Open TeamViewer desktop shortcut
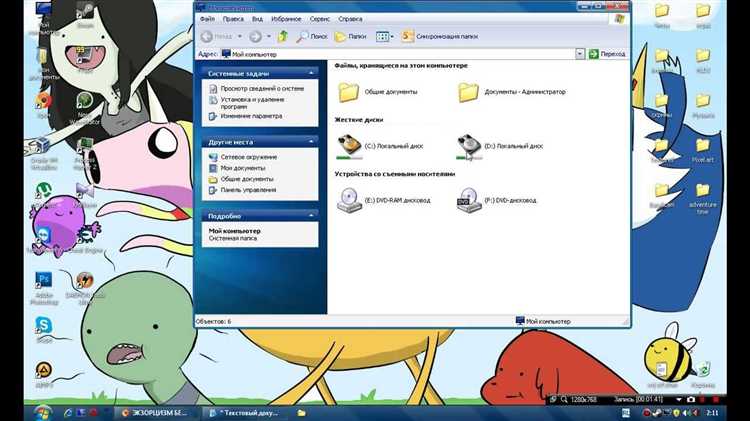Screen dimensions: 750x421 tap(44, 239)
